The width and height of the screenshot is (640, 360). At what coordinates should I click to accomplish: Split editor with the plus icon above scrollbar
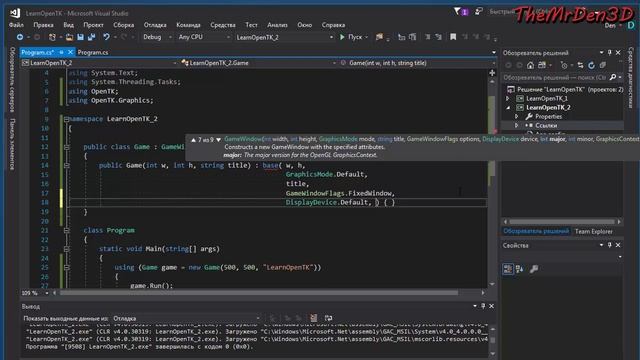(x=492, y=73)
